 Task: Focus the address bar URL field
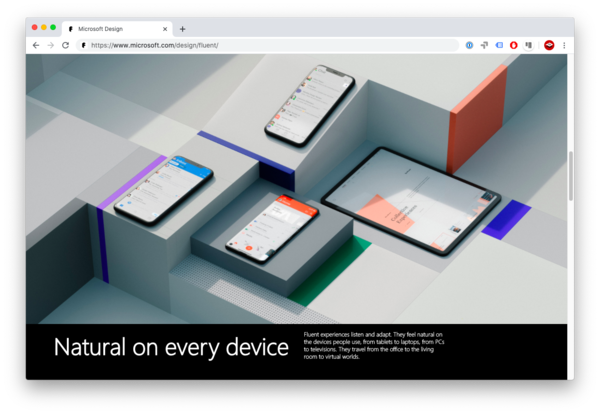pos(268,46)
